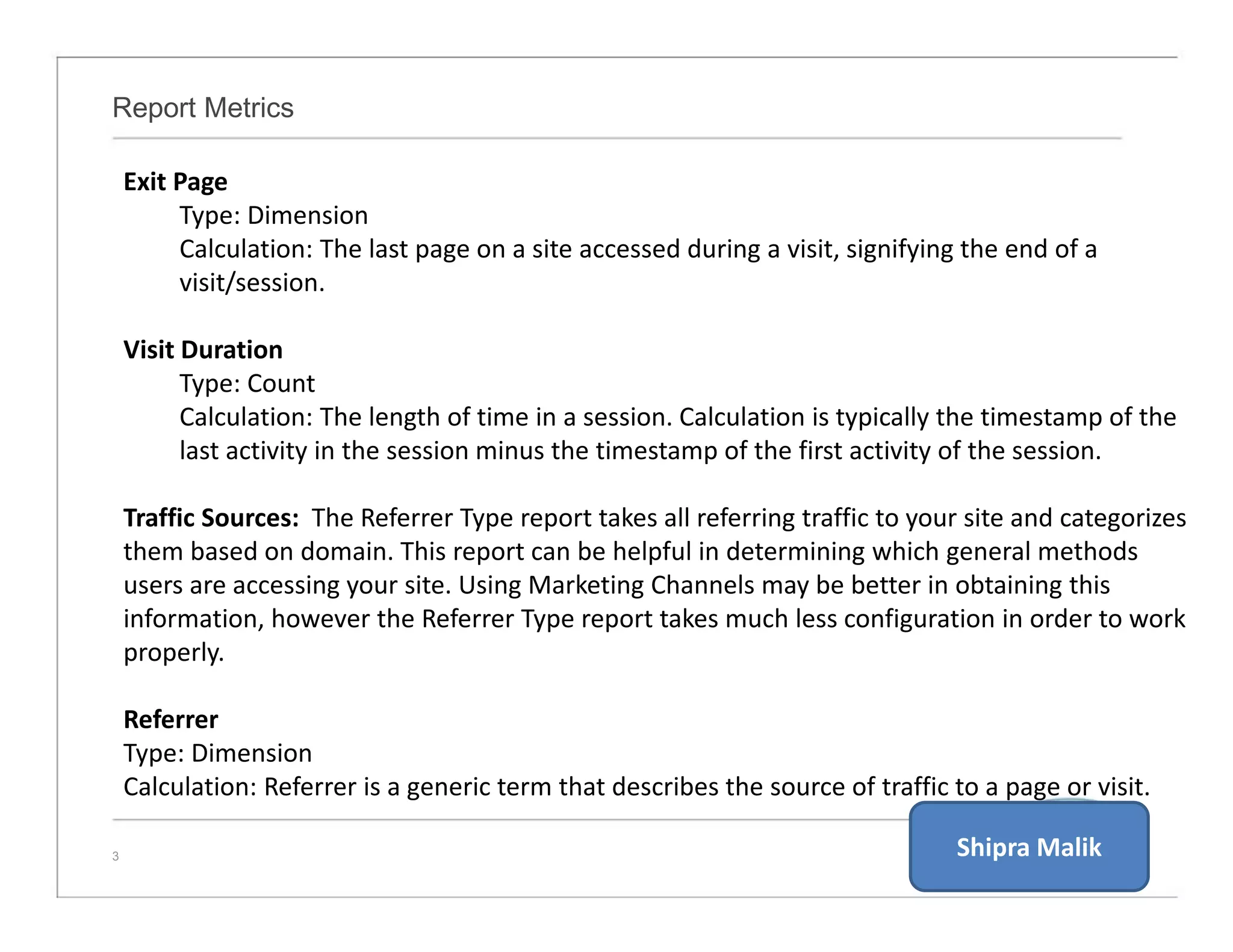Click line starting 'last activity in the session'
The width and height of the screenshot is (1233, 952).
[640, 451]
